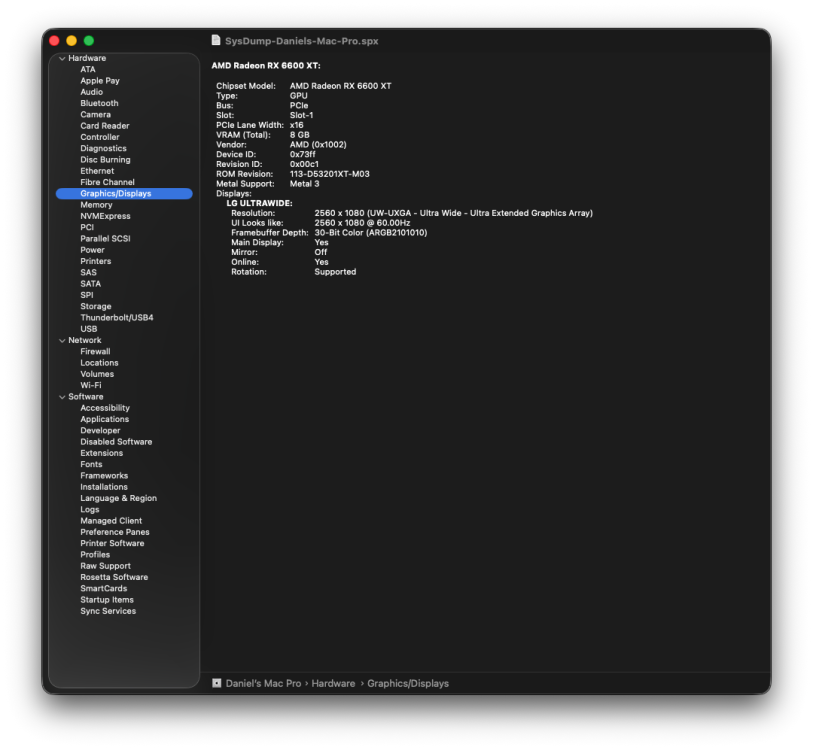Collapse the Hardware section chevron

(x=62, y=59)
